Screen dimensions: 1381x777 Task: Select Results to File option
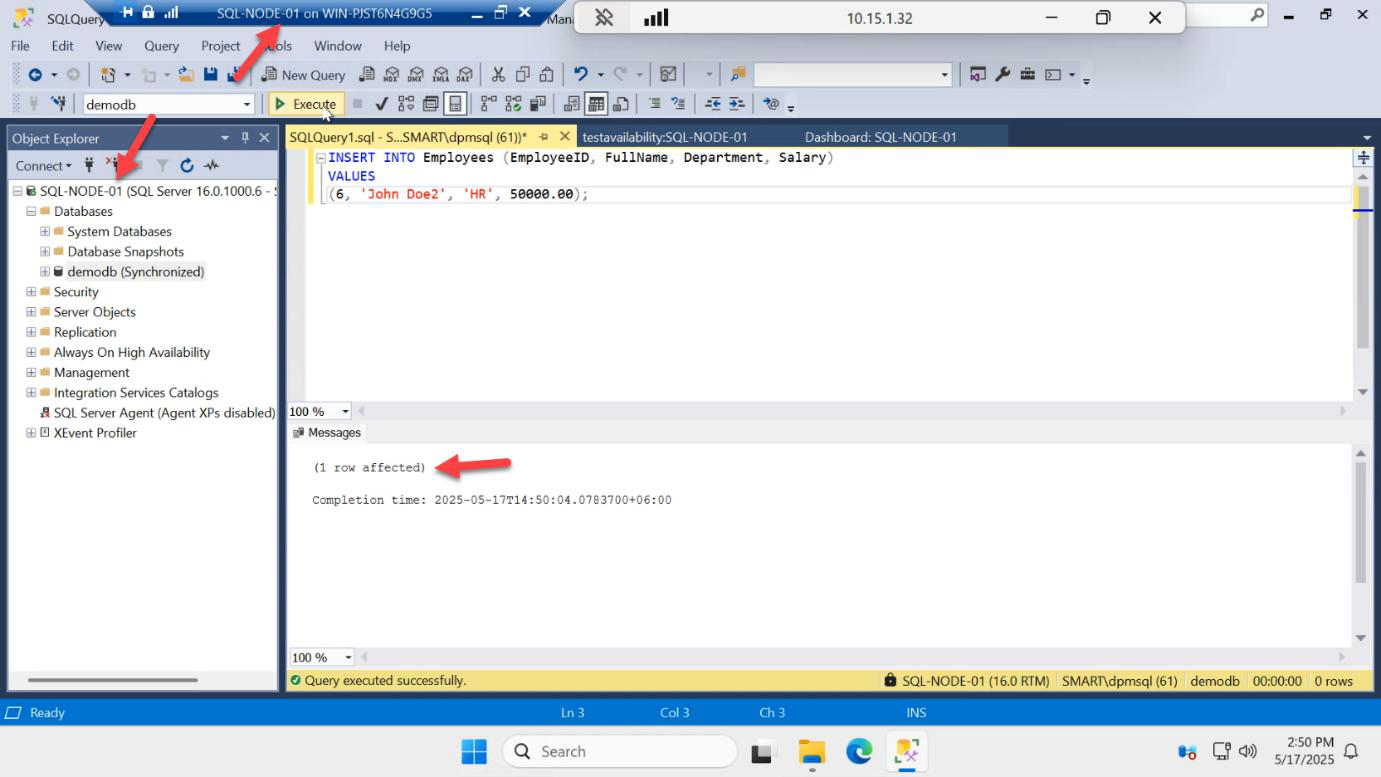tap(621, 104)
